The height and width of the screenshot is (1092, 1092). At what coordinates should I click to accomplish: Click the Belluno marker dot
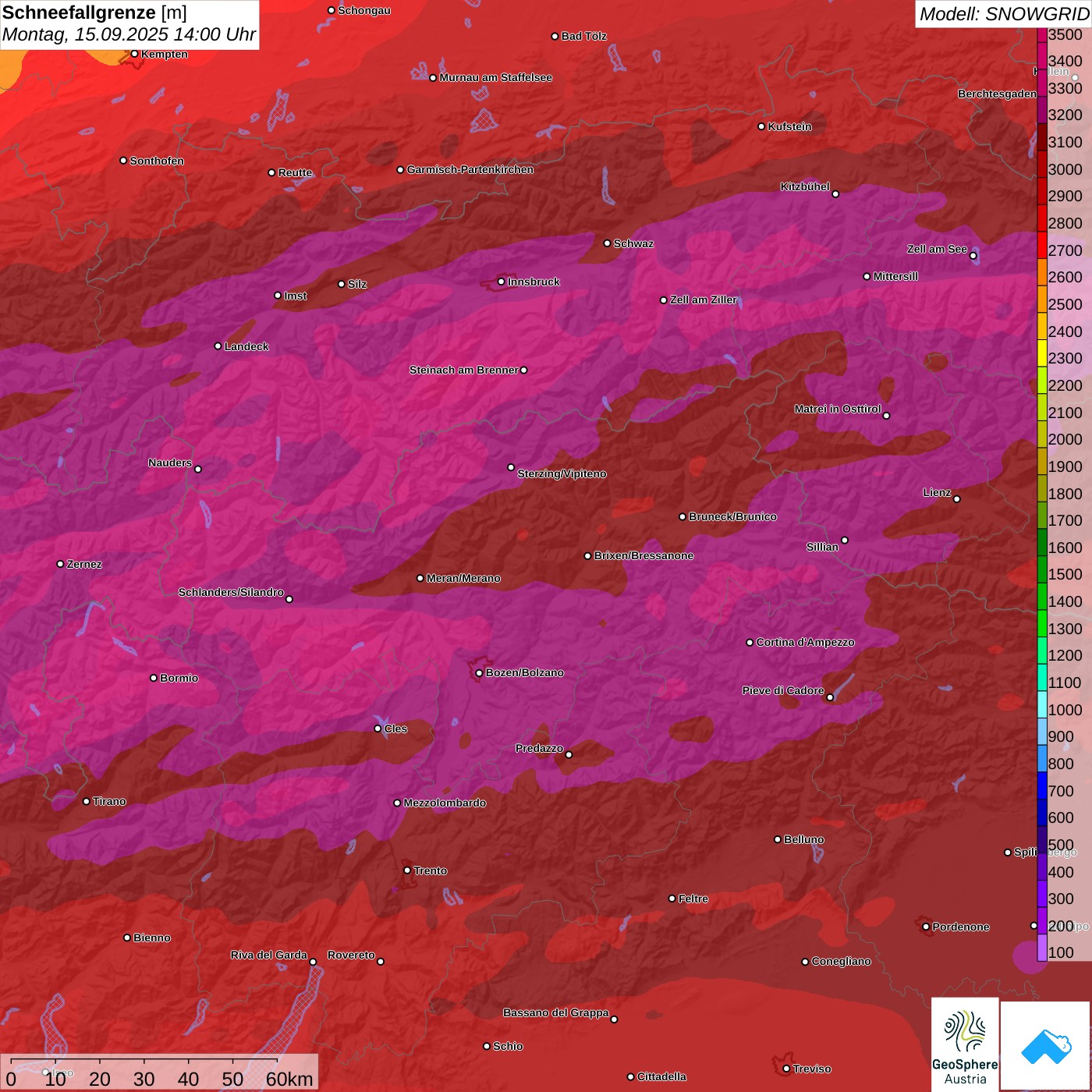tap(777, 839)
